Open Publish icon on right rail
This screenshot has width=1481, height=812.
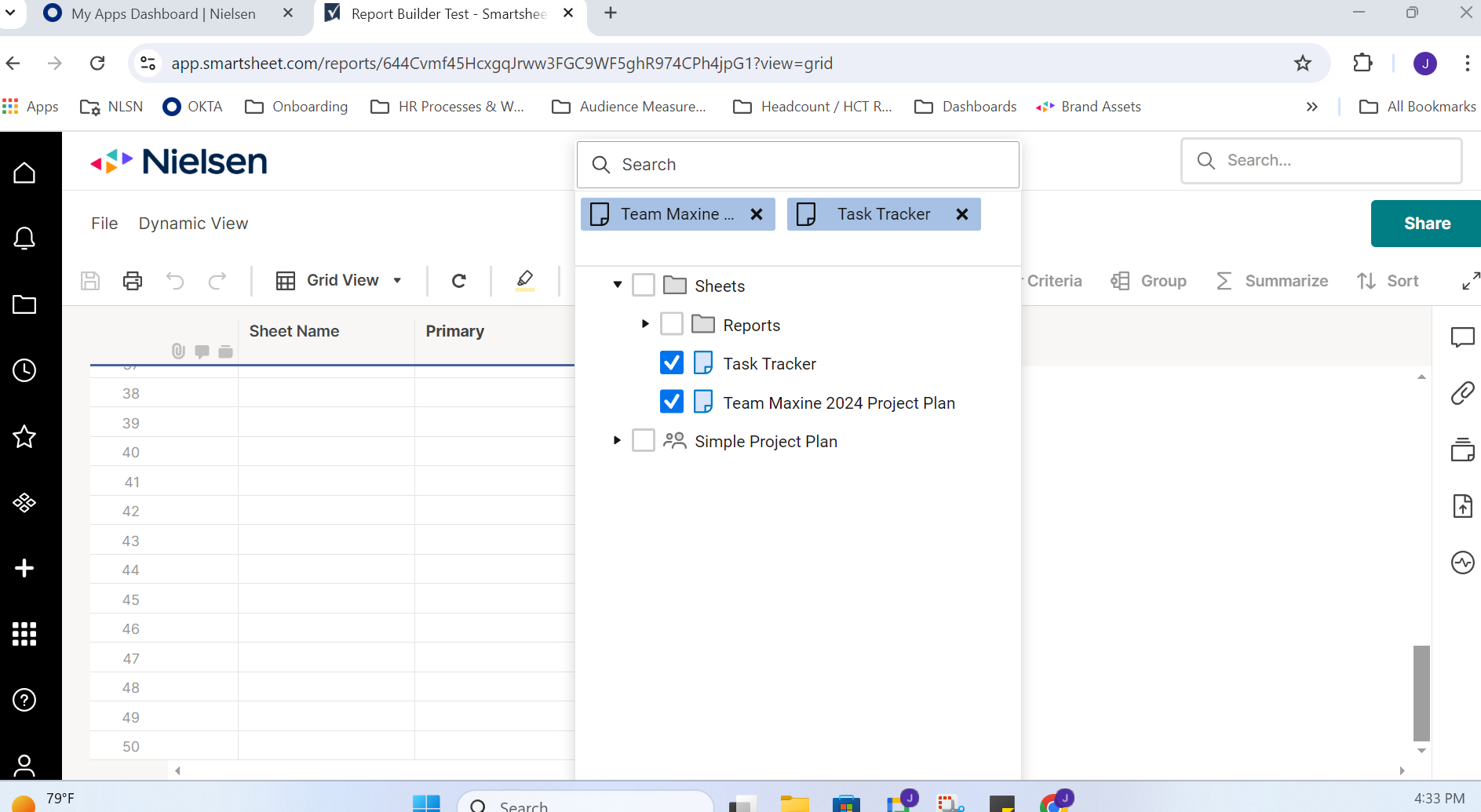click(x=1462, y=506)
